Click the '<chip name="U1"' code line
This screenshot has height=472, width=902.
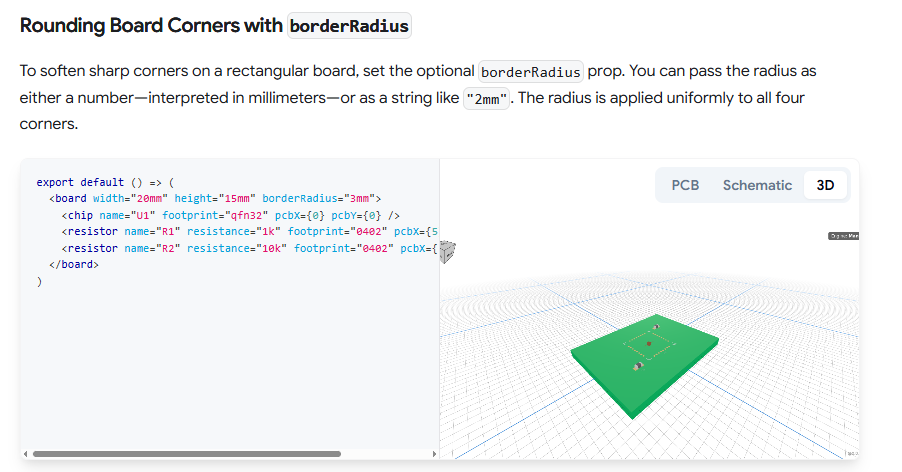click(x=231, y=215)
